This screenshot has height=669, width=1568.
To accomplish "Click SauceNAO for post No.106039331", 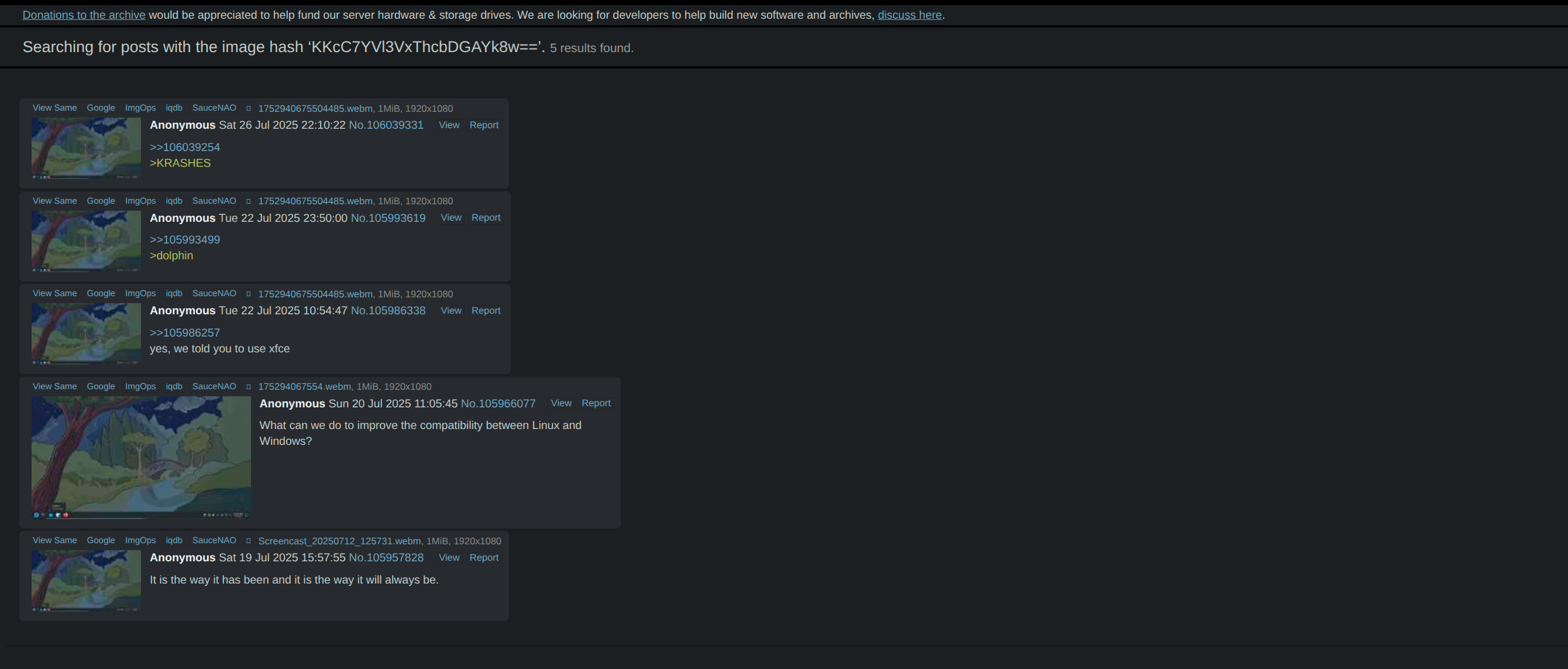I will [214, 108].
